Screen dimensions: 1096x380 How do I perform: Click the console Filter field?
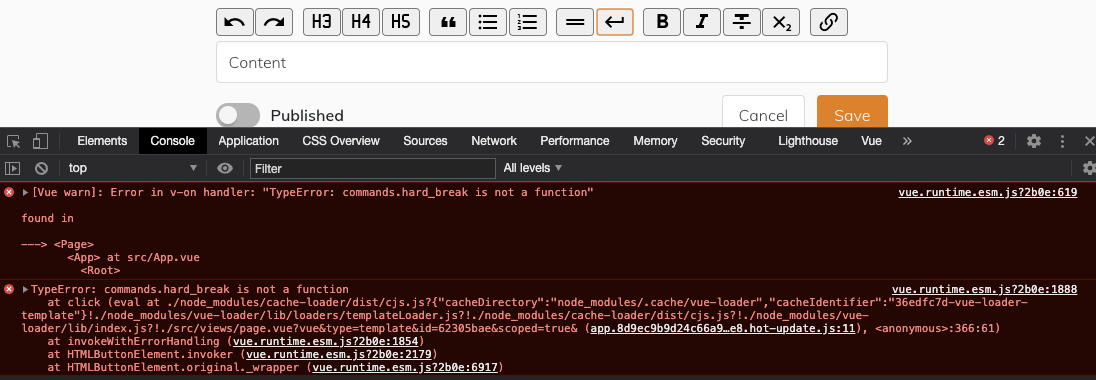373,168
